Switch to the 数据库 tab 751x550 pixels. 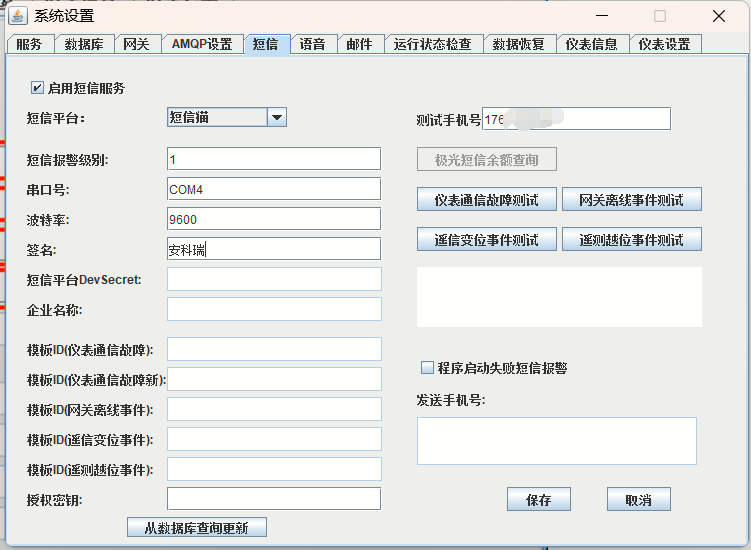84,44
